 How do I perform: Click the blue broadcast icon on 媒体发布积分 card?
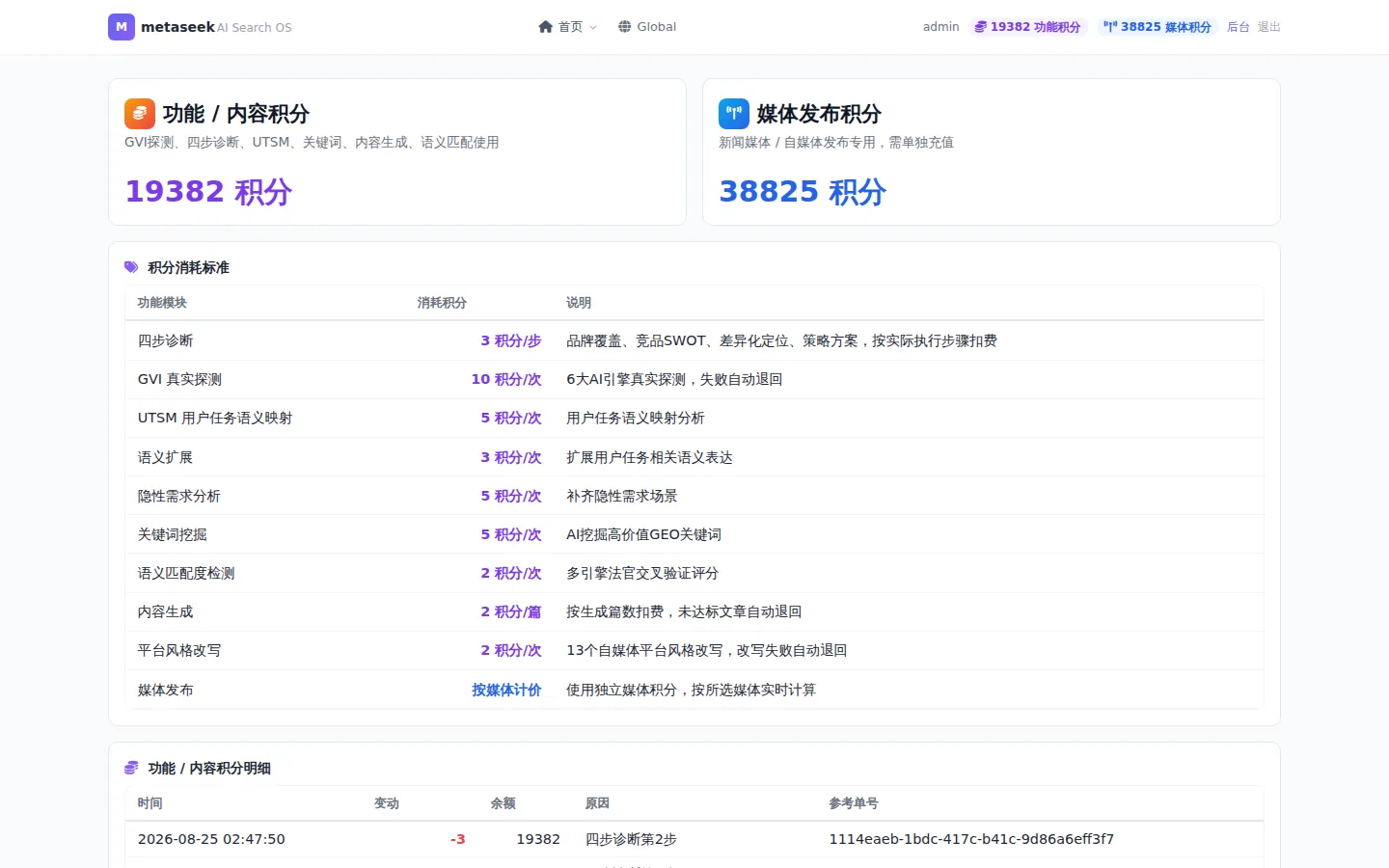pos(734,114)
